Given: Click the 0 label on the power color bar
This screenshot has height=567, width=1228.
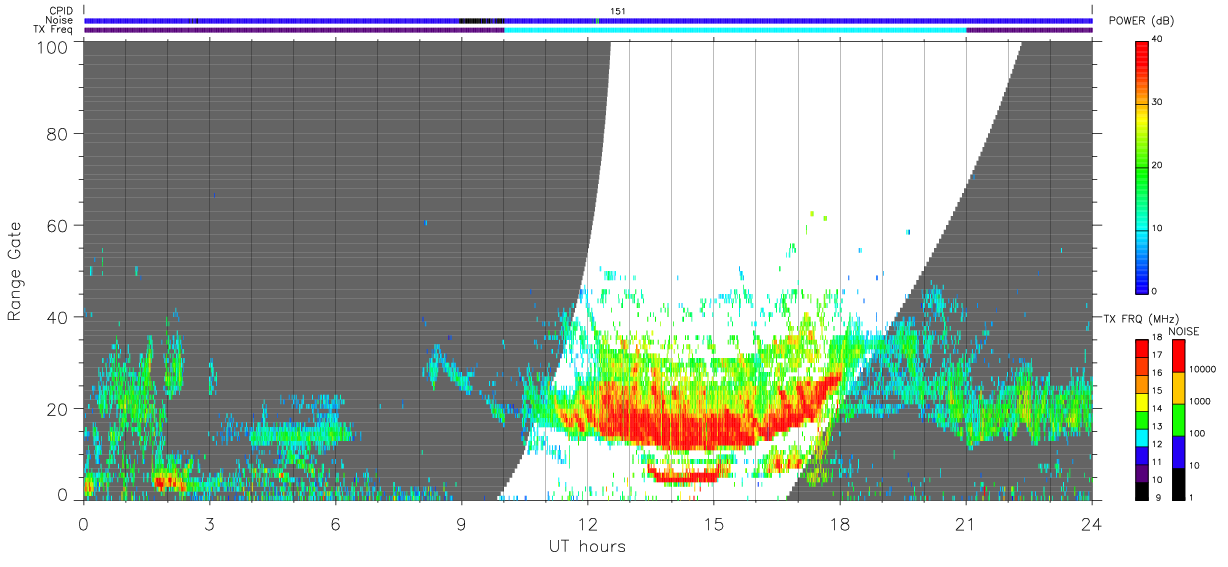Looking at the screenshot, I should point(1154,291).
